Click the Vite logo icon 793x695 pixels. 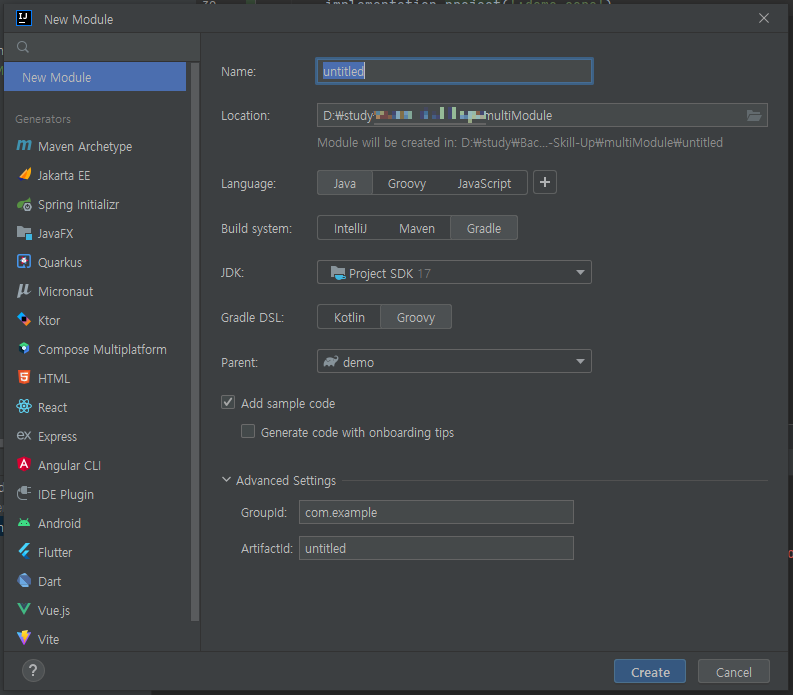point(24,638)
